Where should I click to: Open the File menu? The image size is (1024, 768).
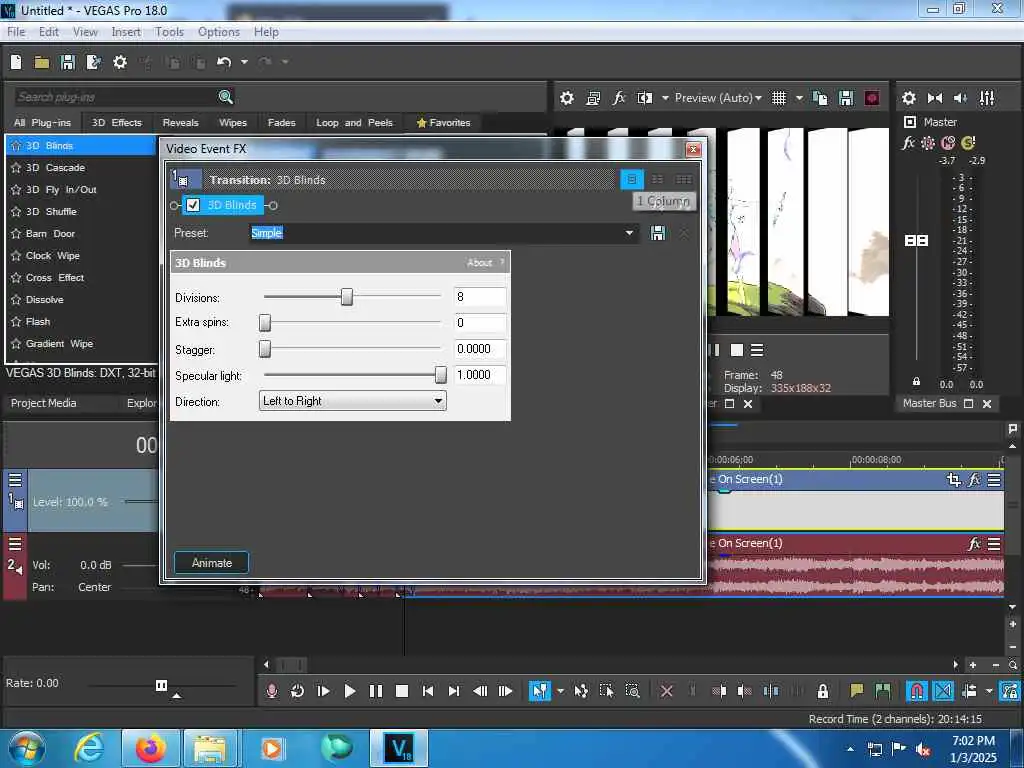pos(16,32)
